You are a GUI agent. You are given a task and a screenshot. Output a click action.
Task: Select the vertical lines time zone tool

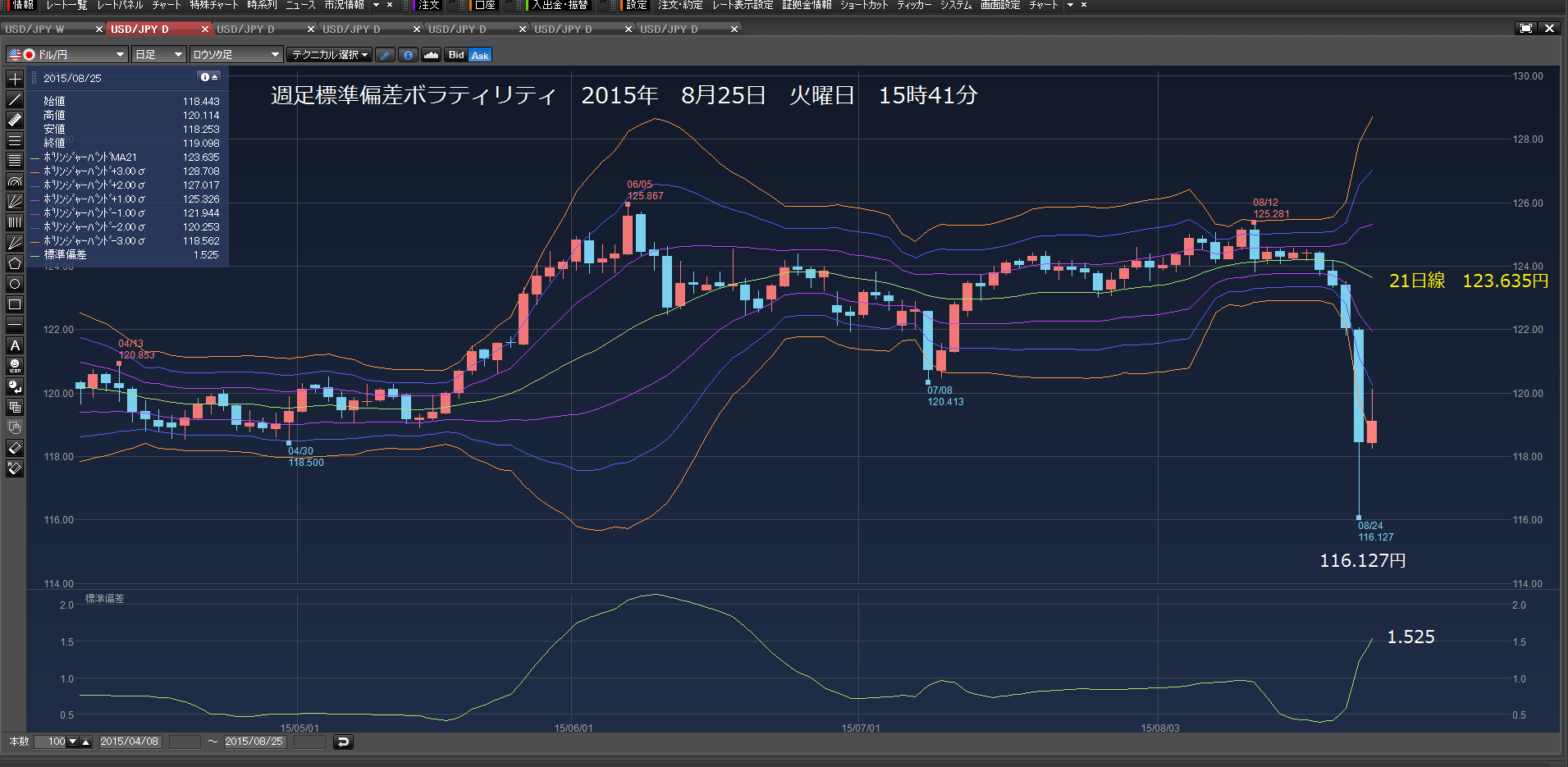pyautogui.click(x=15, y=222)
